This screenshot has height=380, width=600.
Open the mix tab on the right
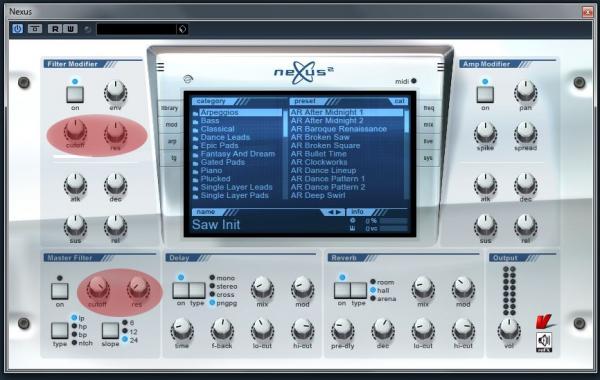[428, 125]
